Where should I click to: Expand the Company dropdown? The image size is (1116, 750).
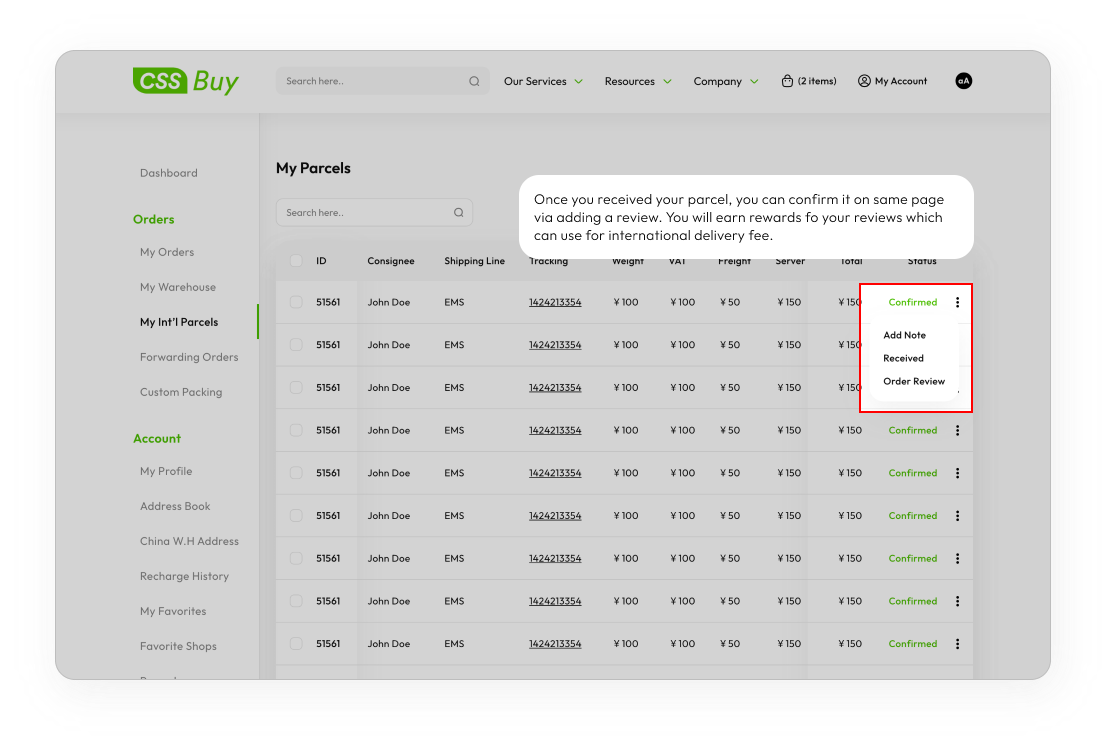point(726,82)
